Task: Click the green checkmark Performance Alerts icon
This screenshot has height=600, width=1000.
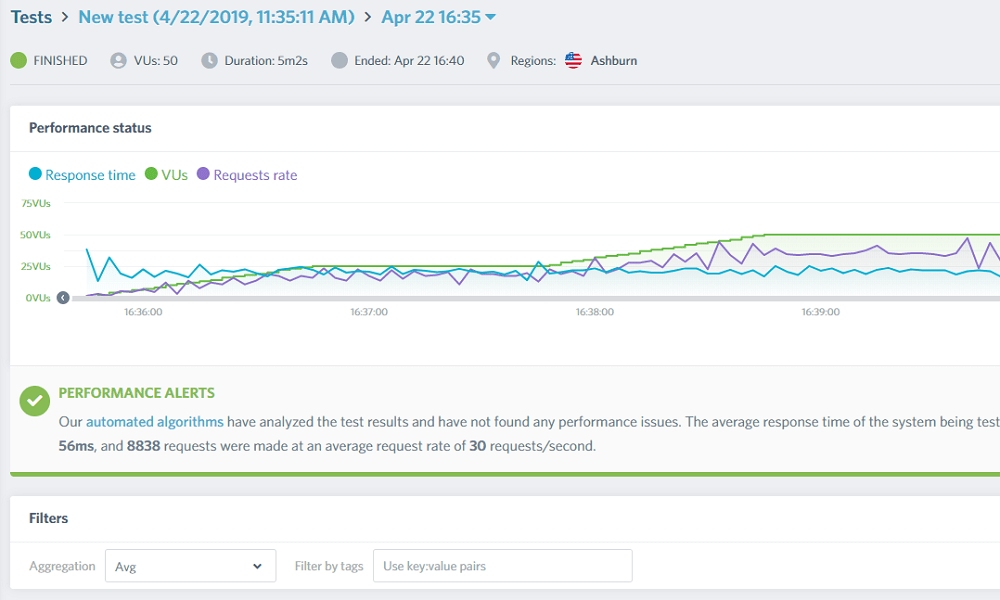Action: pos(34,401)
